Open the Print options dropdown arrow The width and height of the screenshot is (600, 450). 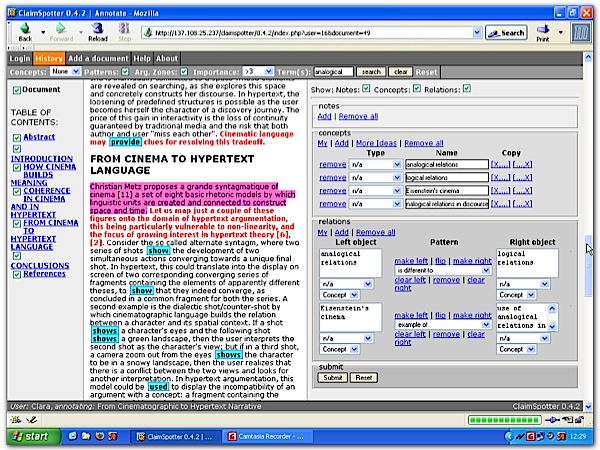click(x=561, y=33)
